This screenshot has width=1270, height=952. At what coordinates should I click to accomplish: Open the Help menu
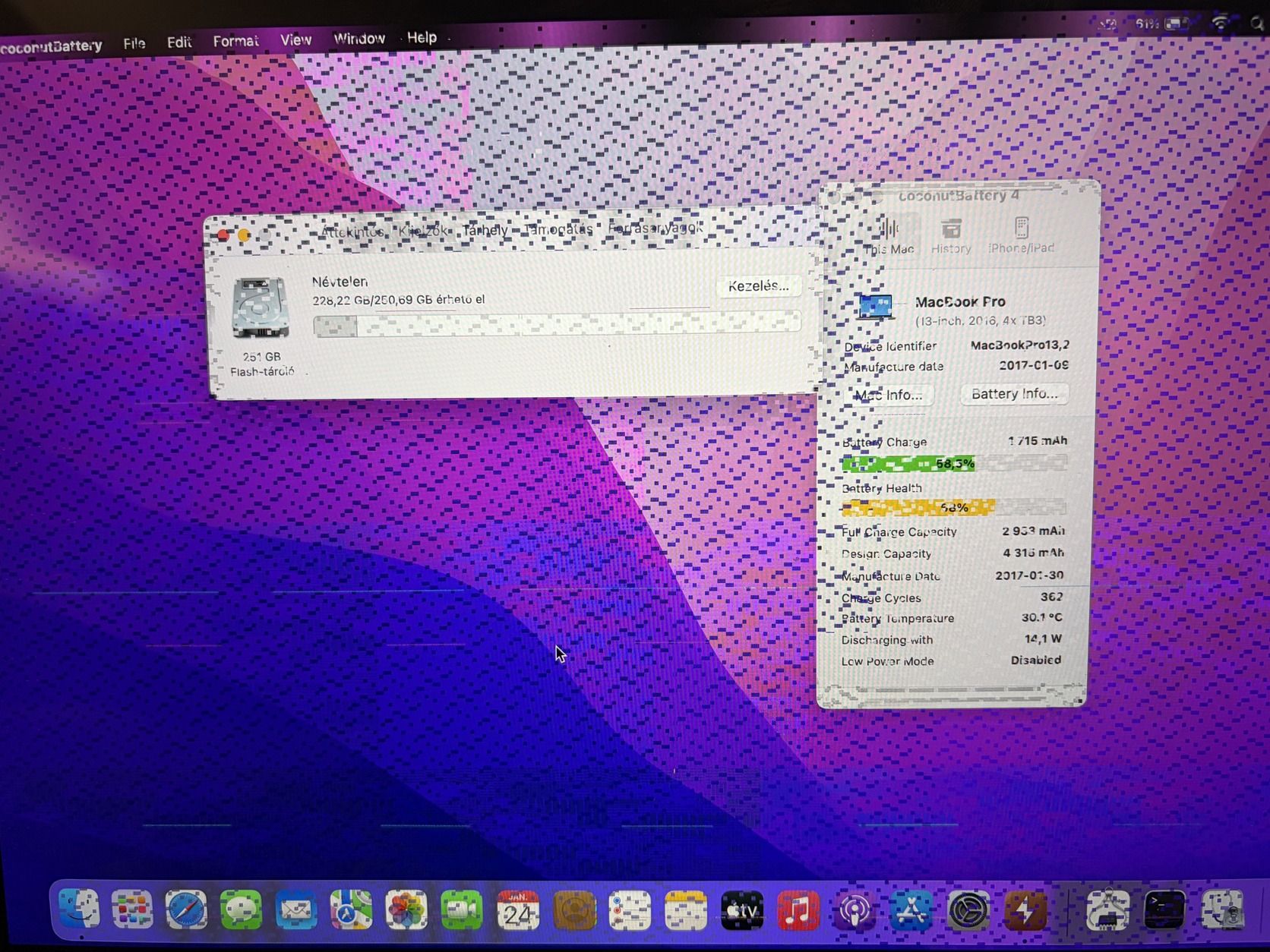coord(422,37)
